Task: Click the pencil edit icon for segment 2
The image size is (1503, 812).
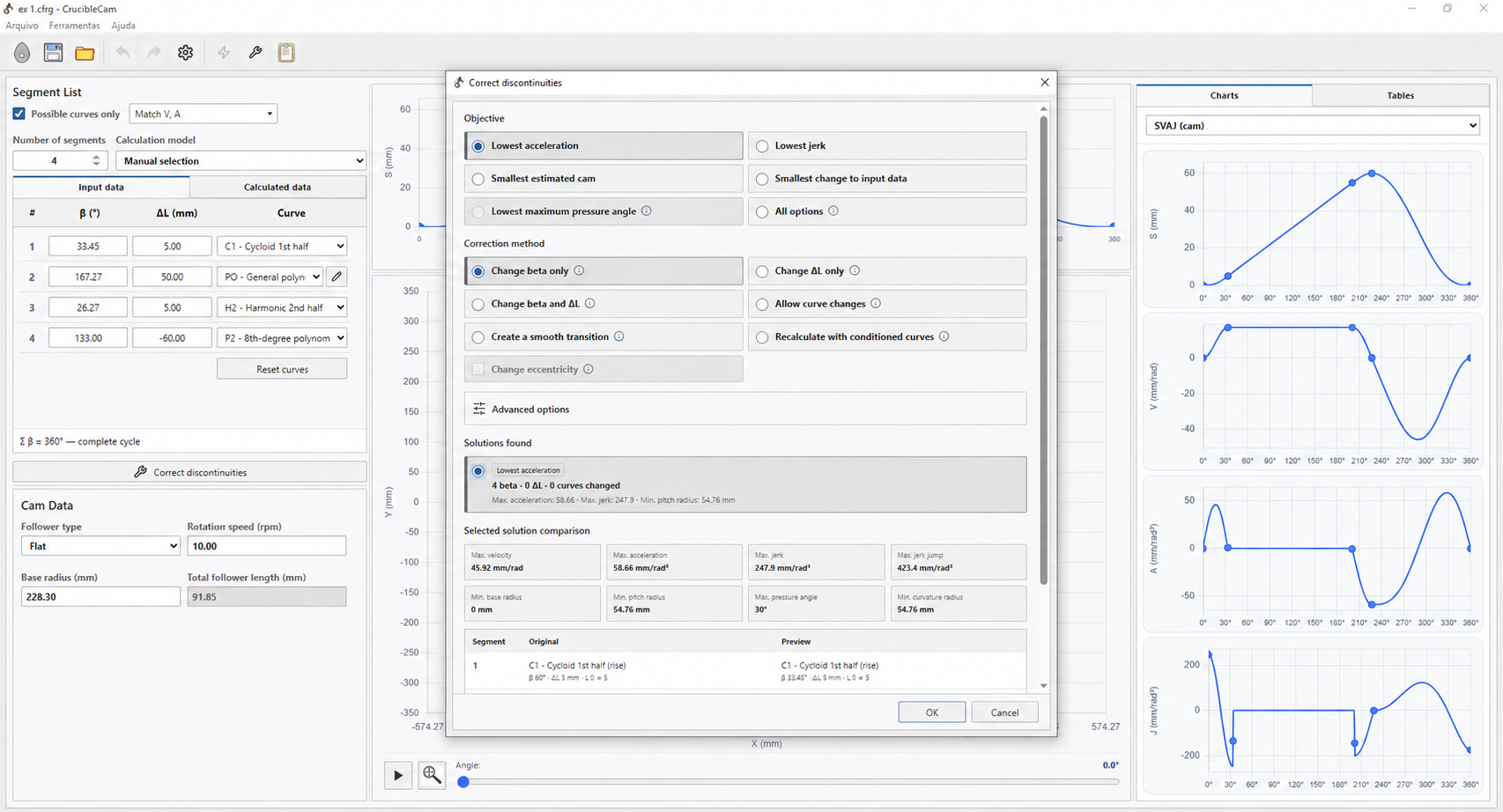Action: [337, 277]
